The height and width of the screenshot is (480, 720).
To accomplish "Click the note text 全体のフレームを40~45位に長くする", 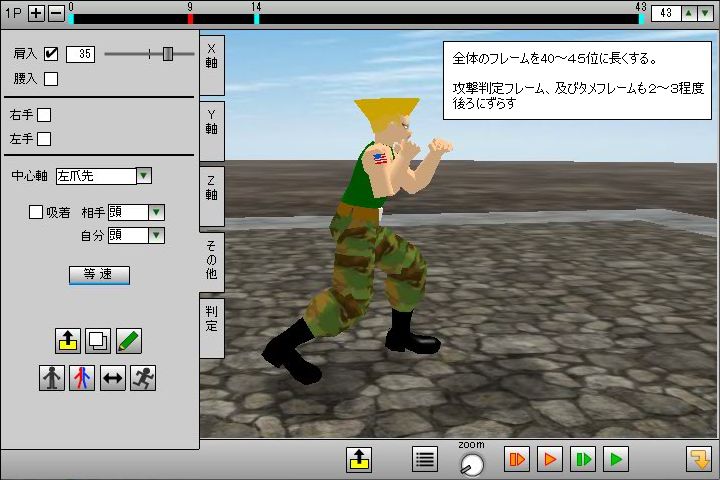I will tap(556, 58).
